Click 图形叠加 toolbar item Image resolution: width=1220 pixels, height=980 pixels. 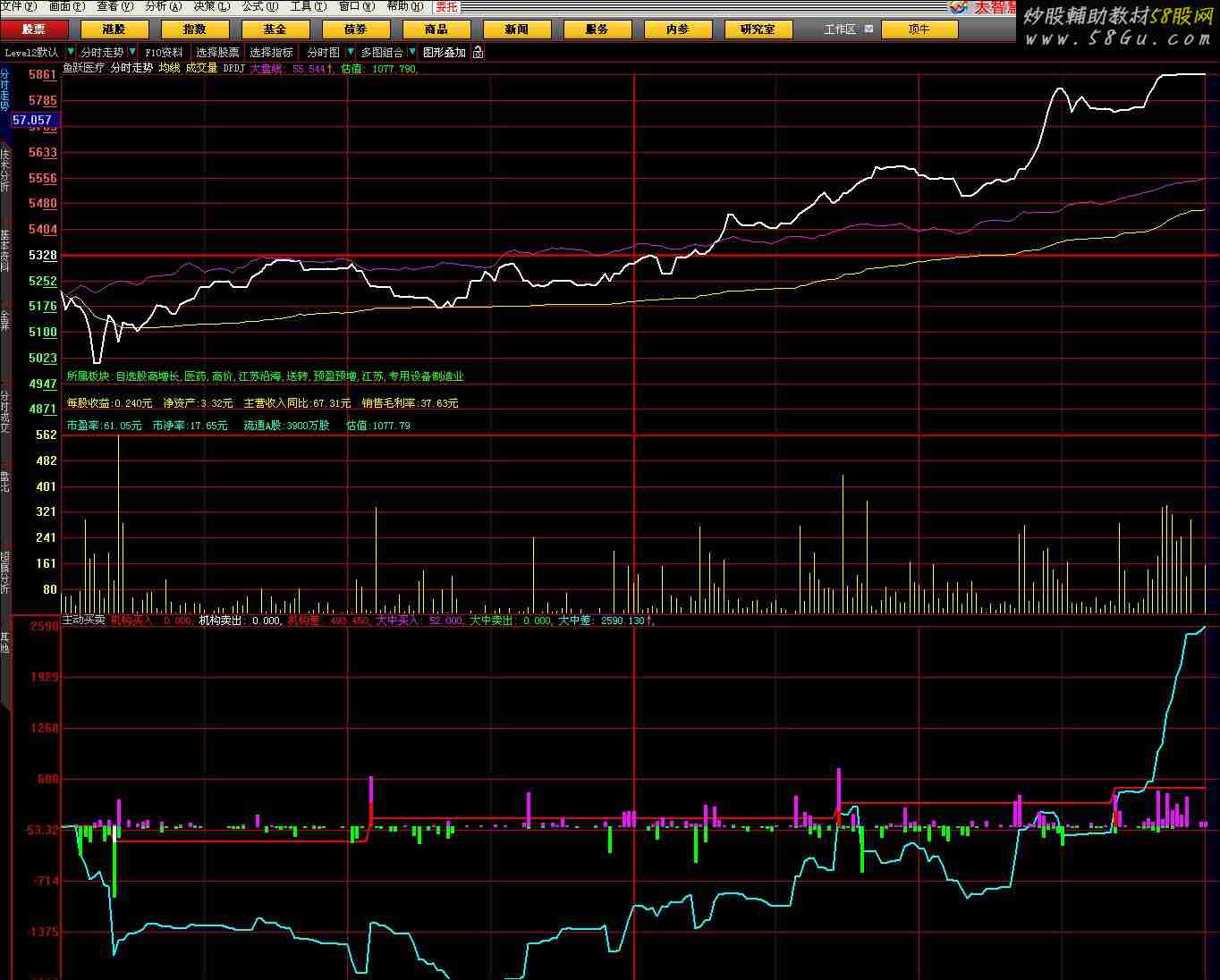click(x=445, y=53)
